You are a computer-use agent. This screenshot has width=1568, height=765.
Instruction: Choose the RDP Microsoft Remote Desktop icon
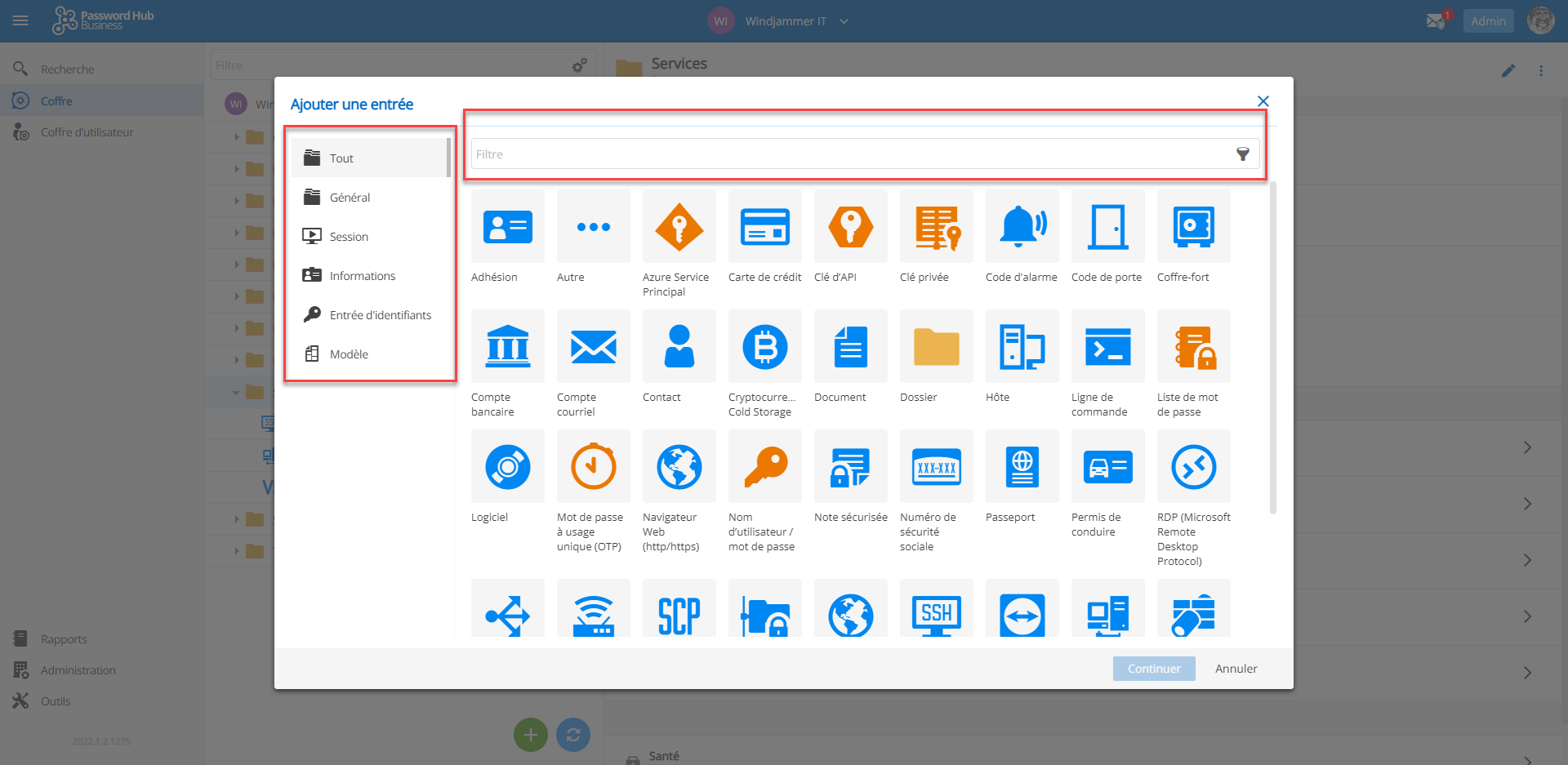coord(1193,466)
